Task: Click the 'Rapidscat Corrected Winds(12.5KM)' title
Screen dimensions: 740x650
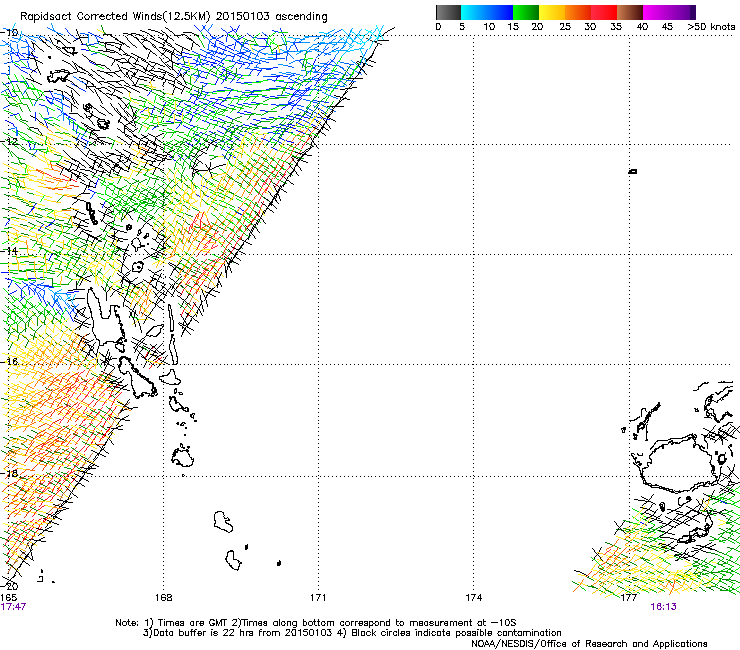Action: [115, 17]
